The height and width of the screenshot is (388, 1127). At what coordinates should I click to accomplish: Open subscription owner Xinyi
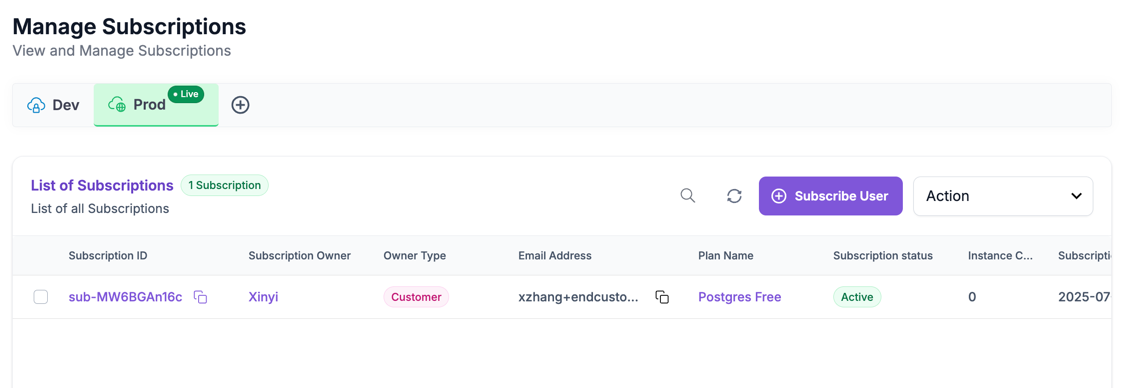[263, 297]
